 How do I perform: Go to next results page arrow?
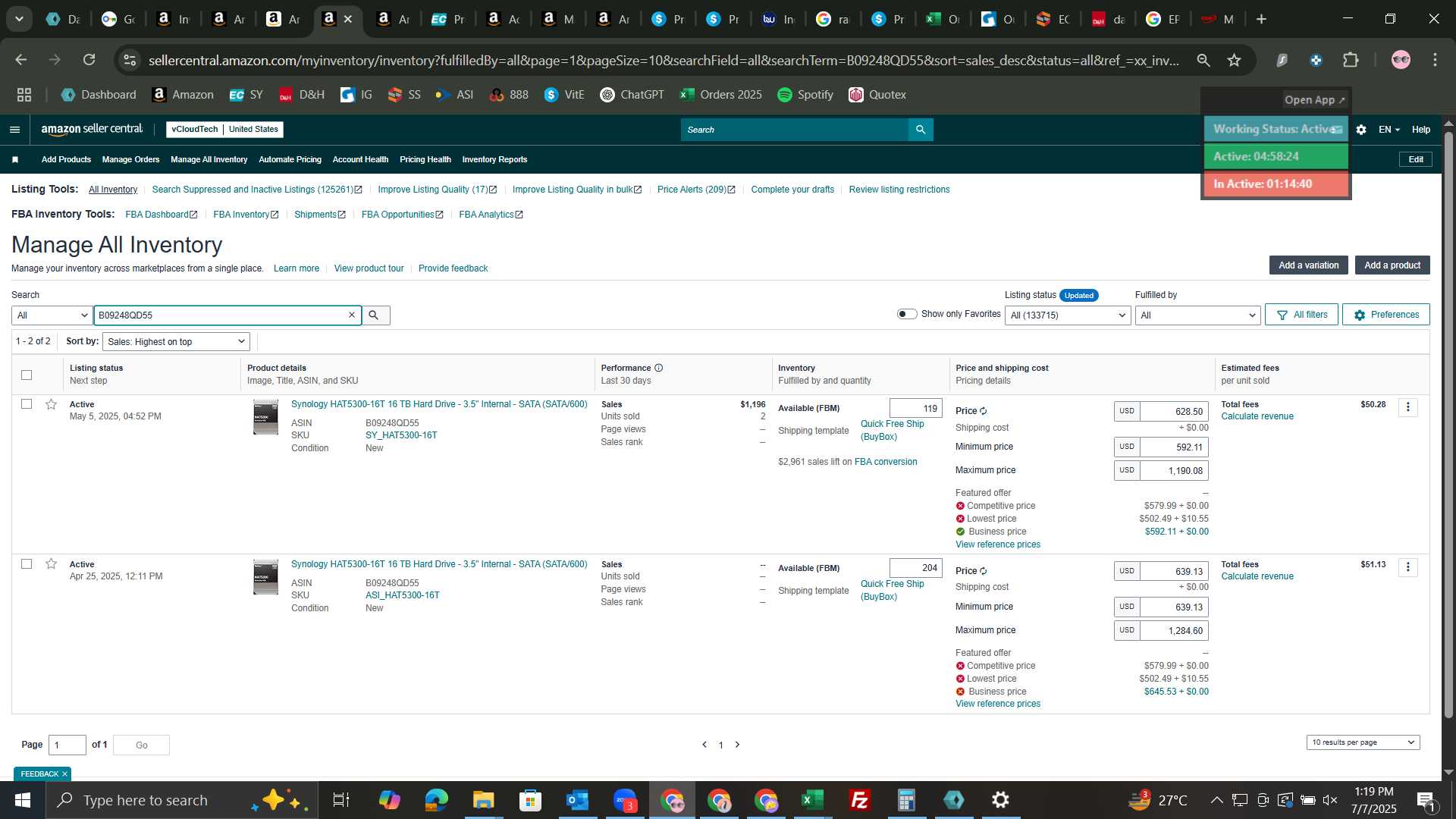click(737, 745)
